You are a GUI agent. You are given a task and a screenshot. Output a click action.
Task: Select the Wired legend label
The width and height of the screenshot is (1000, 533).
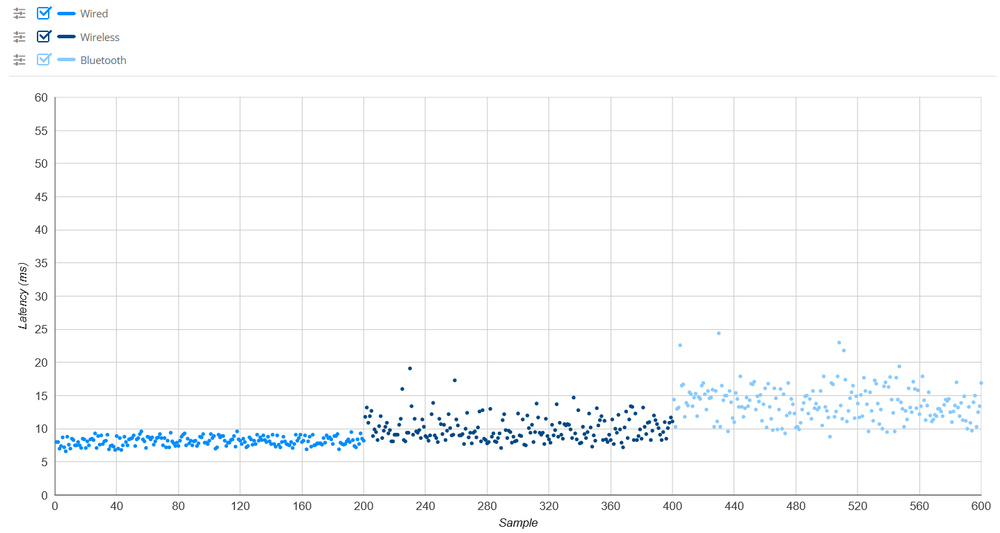click(94, 14)
